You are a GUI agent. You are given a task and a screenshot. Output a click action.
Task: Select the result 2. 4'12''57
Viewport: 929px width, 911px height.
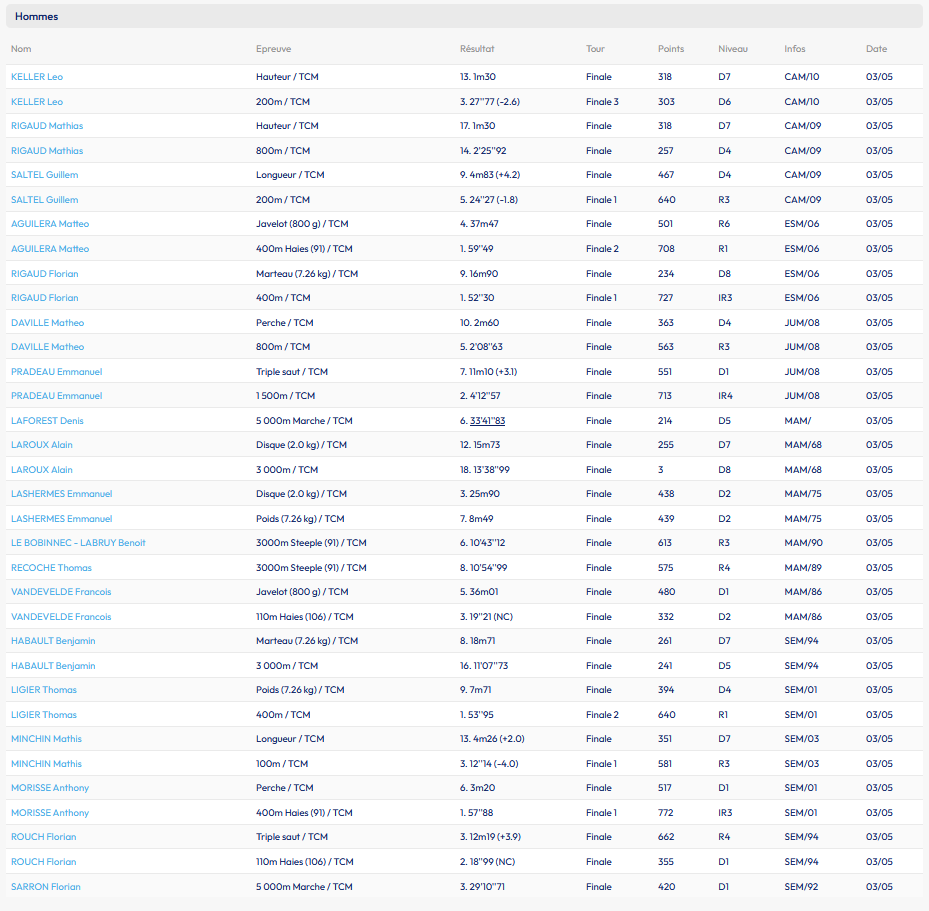480,396
